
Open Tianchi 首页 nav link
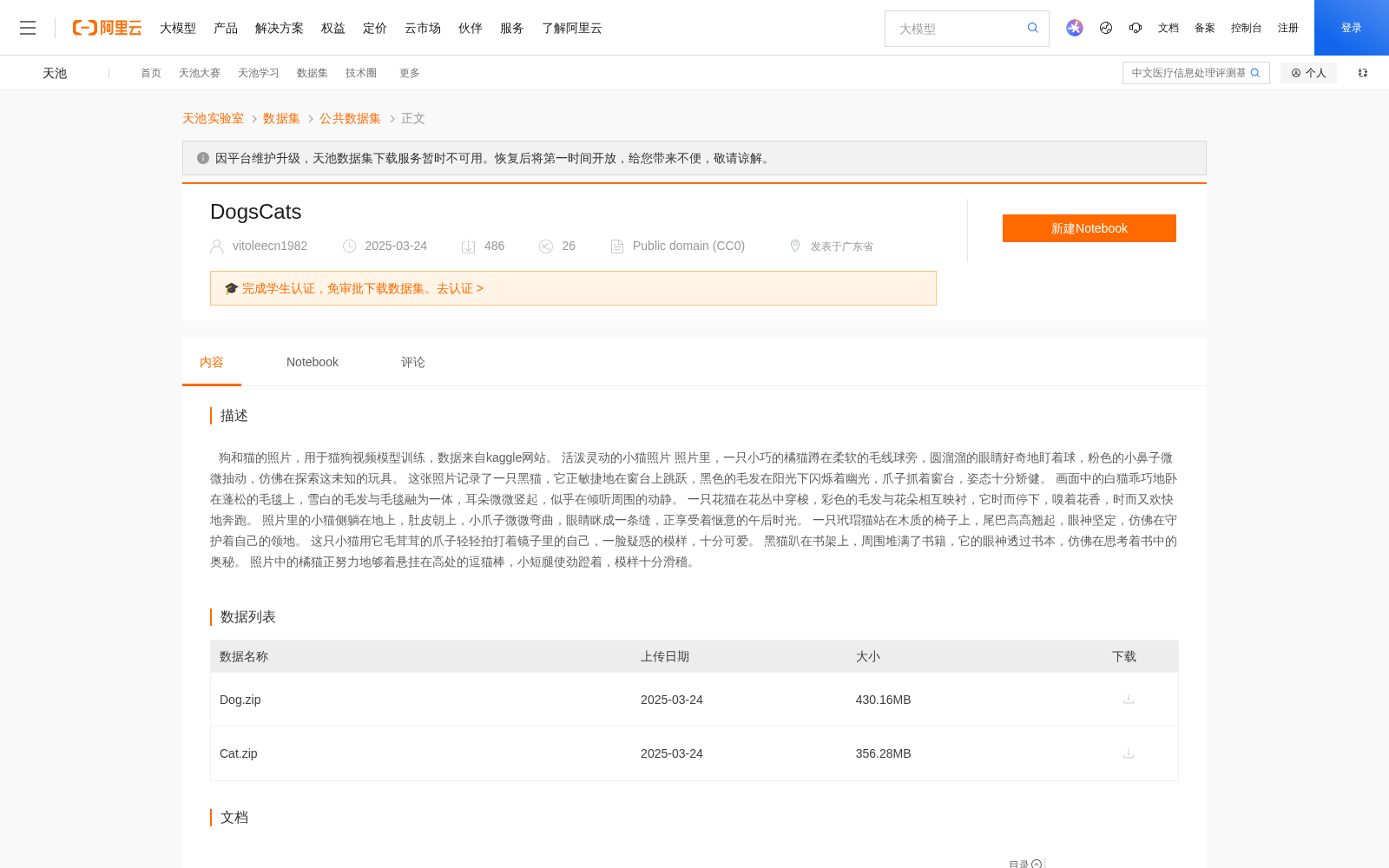click(151, 73)
